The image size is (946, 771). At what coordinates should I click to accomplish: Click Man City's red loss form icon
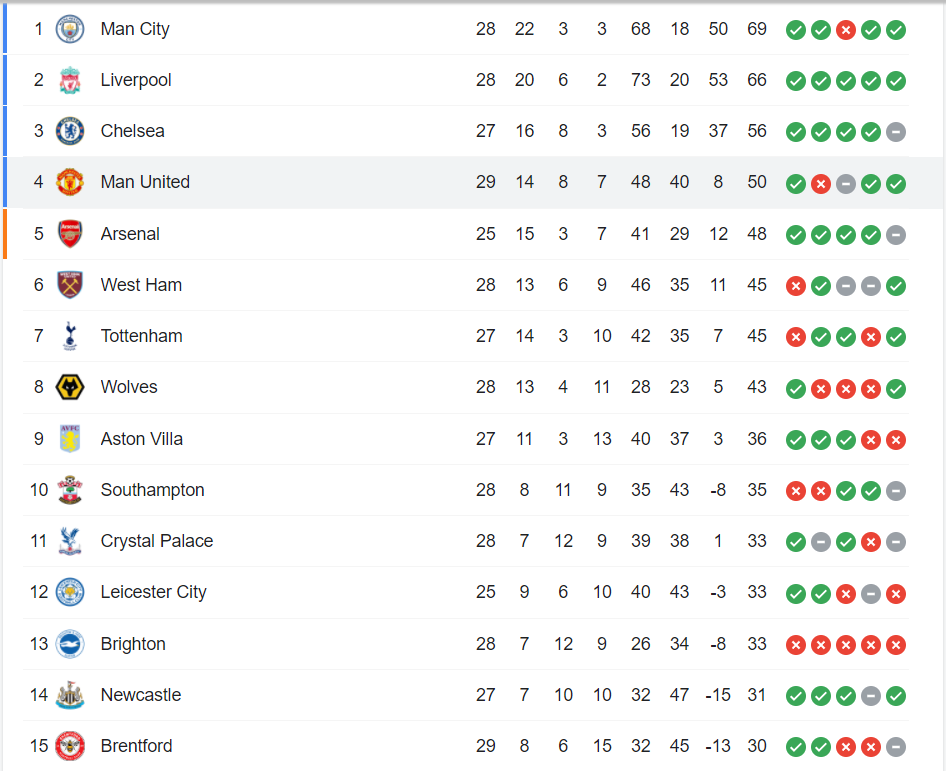pyautogui.click(x=846, y=30)
